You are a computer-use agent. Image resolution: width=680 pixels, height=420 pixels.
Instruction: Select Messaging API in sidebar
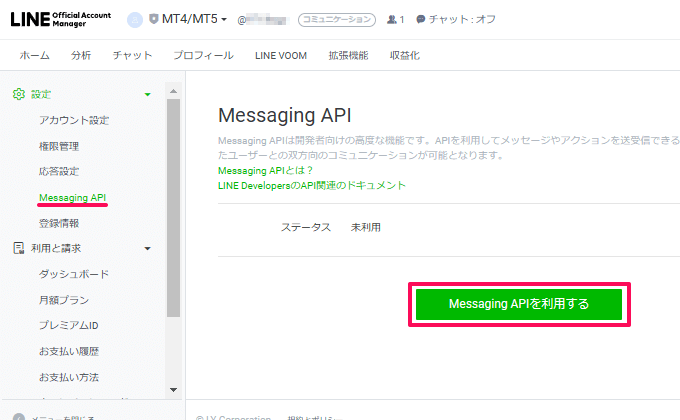(72, 197)
